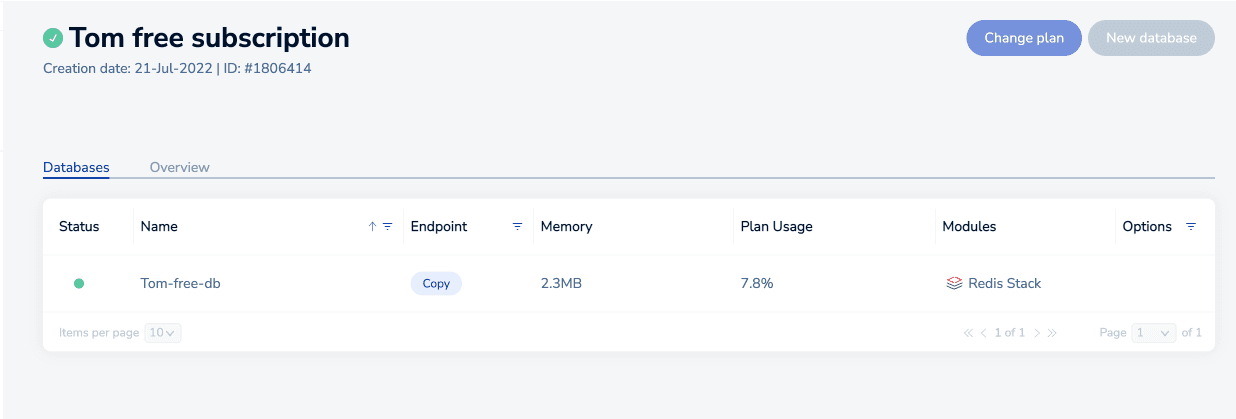Click the Tom-free-db green status dot
The height and width of the screenshot is (419, 1236).
pos(79,284)
